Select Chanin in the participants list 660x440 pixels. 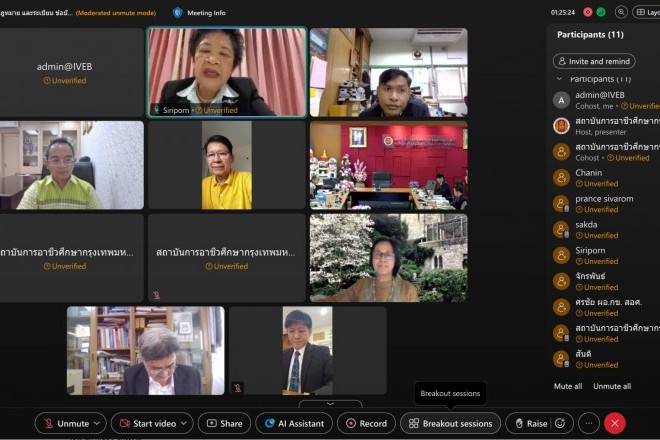pyautogui.click(x=606, y=178)
